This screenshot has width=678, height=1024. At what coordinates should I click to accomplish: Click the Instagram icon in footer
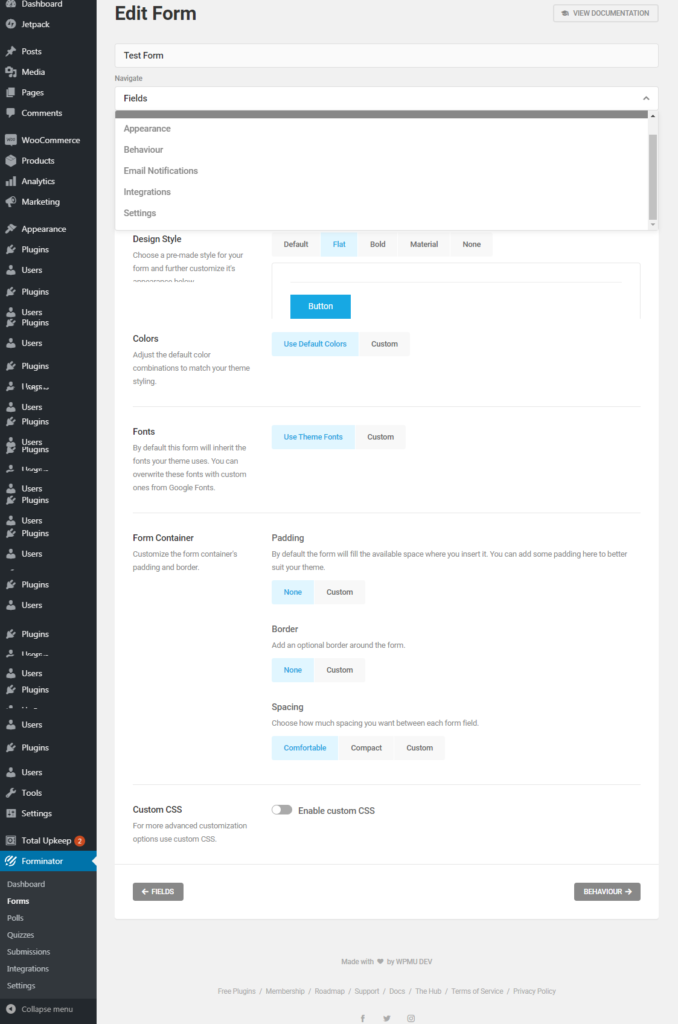pos(411,1018)
